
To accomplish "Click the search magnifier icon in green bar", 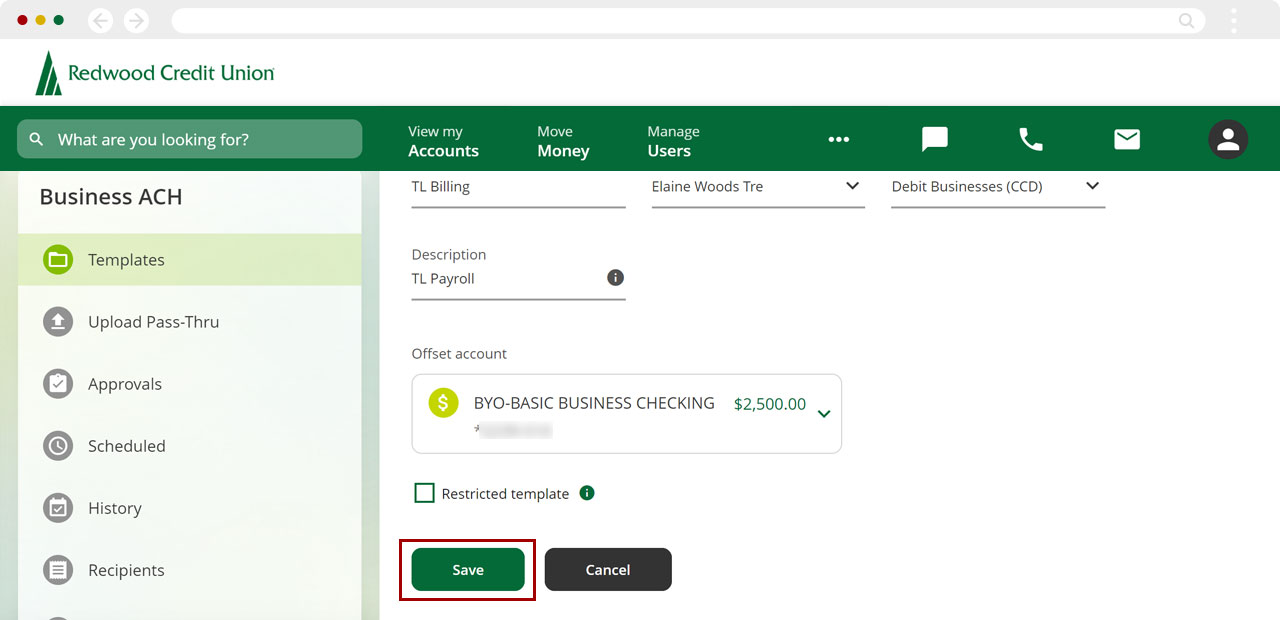I will point(37,139).
